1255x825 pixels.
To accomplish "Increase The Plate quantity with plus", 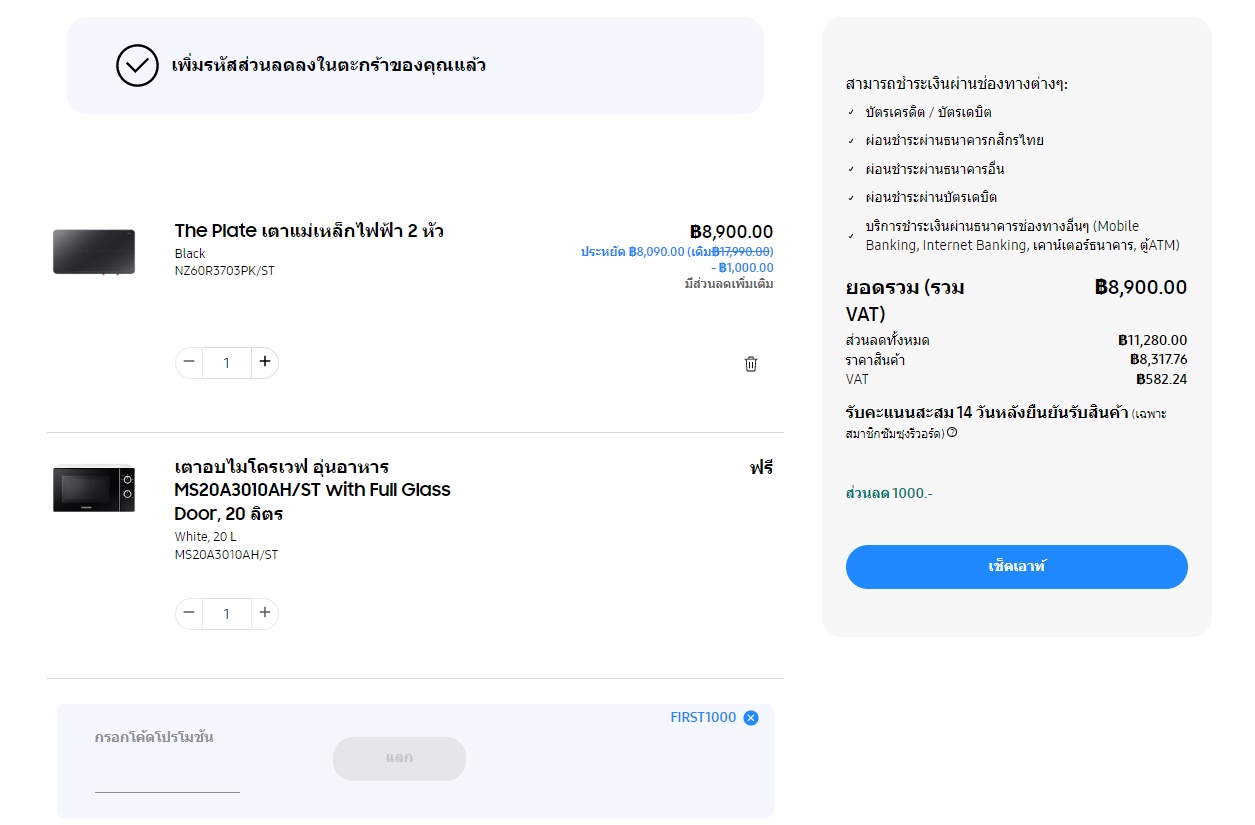I will click(x=264, y=362).
